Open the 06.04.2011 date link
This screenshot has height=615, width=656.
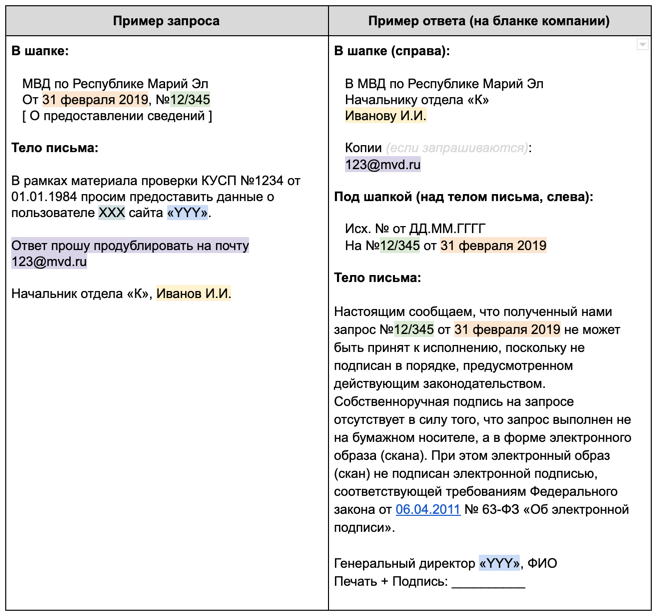point(427,510)
